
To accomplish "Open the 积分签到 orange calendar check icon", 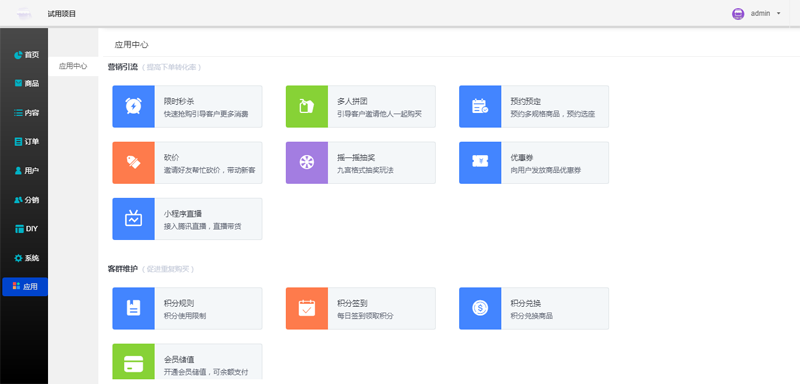I will 307,308.
